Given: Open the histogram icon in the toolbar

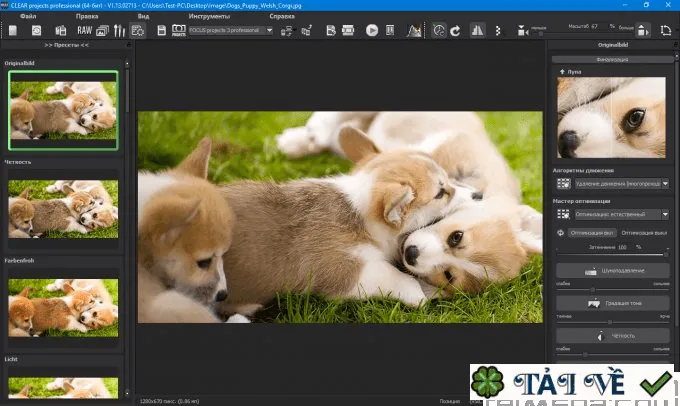Looking at the screenshot, I should (414, 30).
